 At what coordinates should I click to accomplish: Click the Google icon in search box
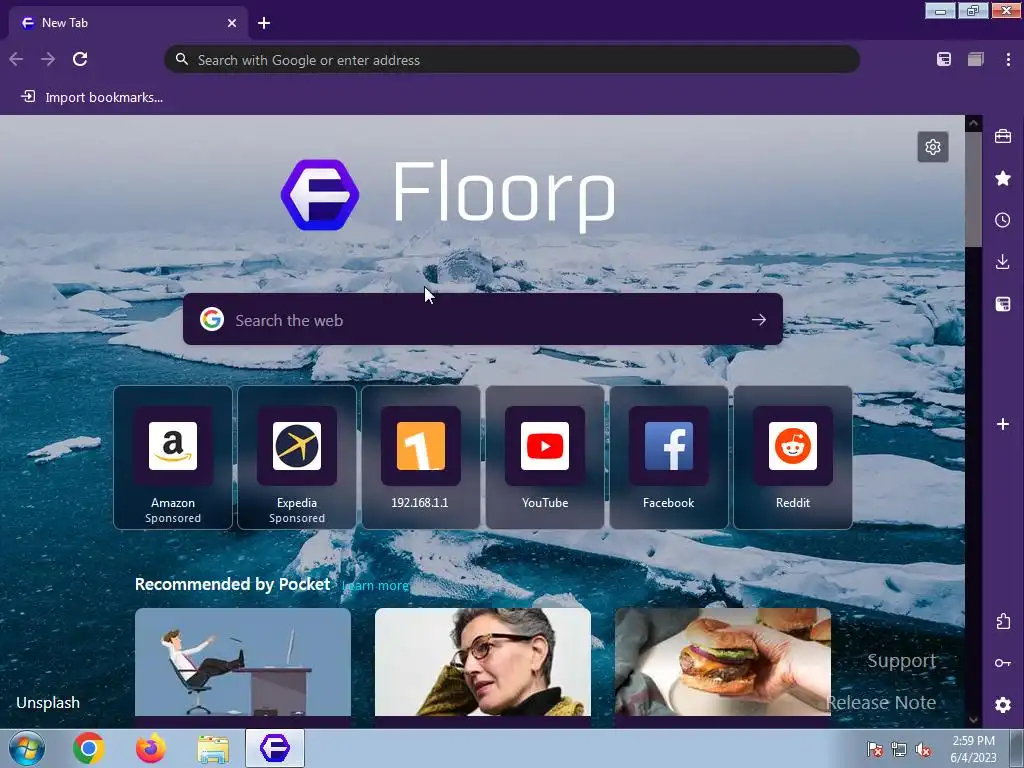(212, 319)
